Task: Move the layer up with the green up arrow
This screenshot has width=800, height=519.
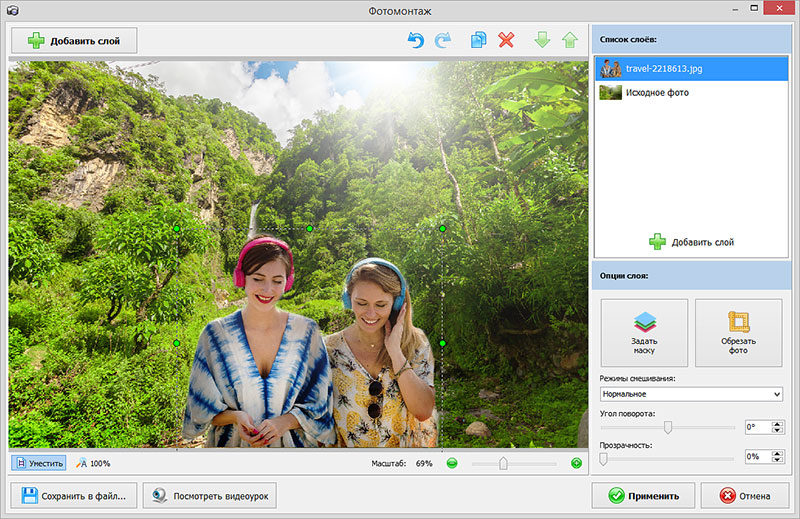Action: (570, 40)
